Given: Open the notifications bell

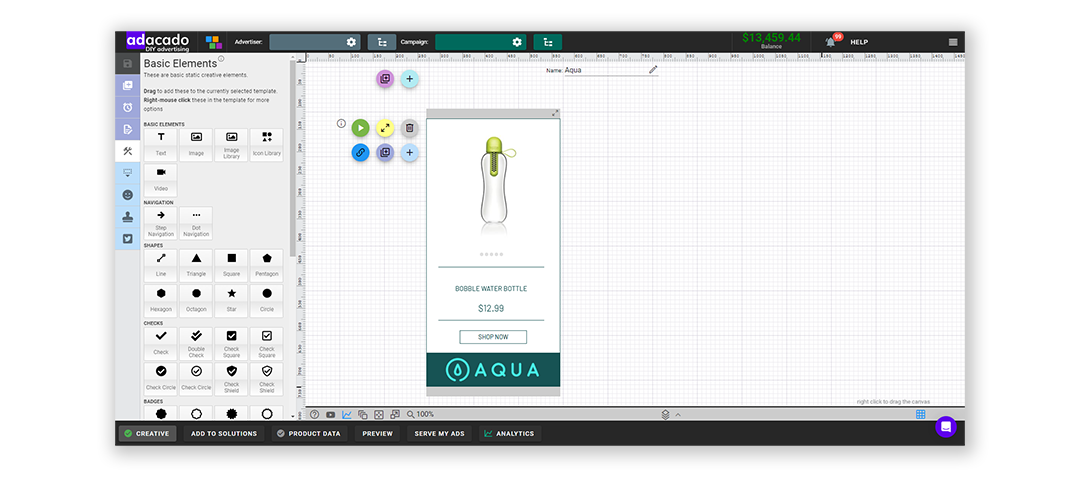Looking at the screenshot, I should [x=830, y=42].
